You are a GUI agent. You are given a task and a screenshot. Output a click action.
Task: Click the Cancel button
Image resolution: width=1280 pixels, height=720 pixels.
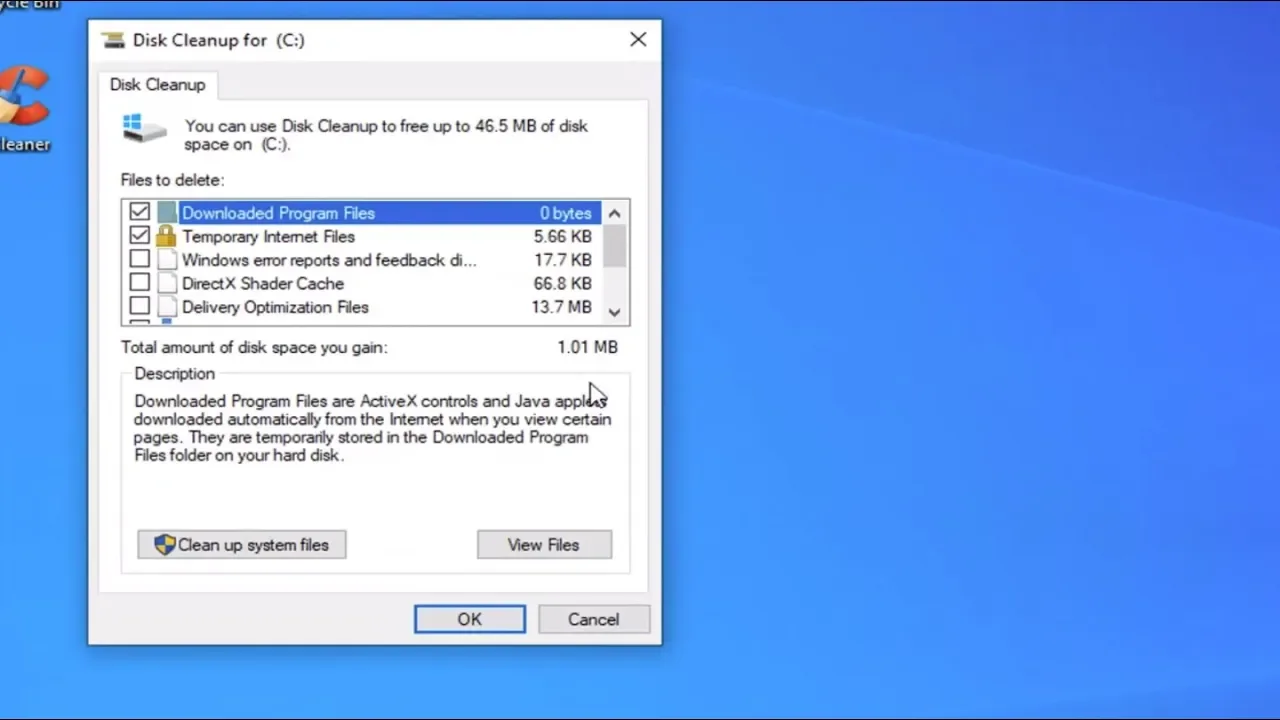coord(594,619)
